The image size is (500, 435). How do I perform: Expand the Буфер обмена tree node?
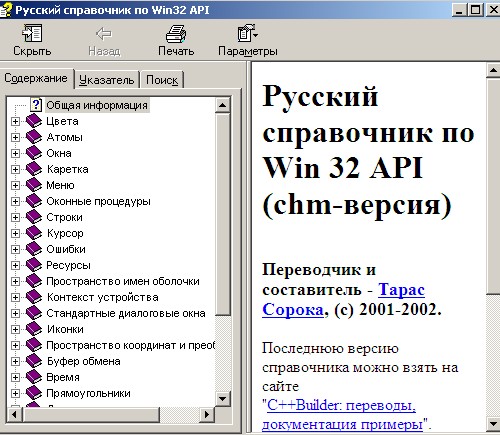pyautogui.click(x=15, y=361)
